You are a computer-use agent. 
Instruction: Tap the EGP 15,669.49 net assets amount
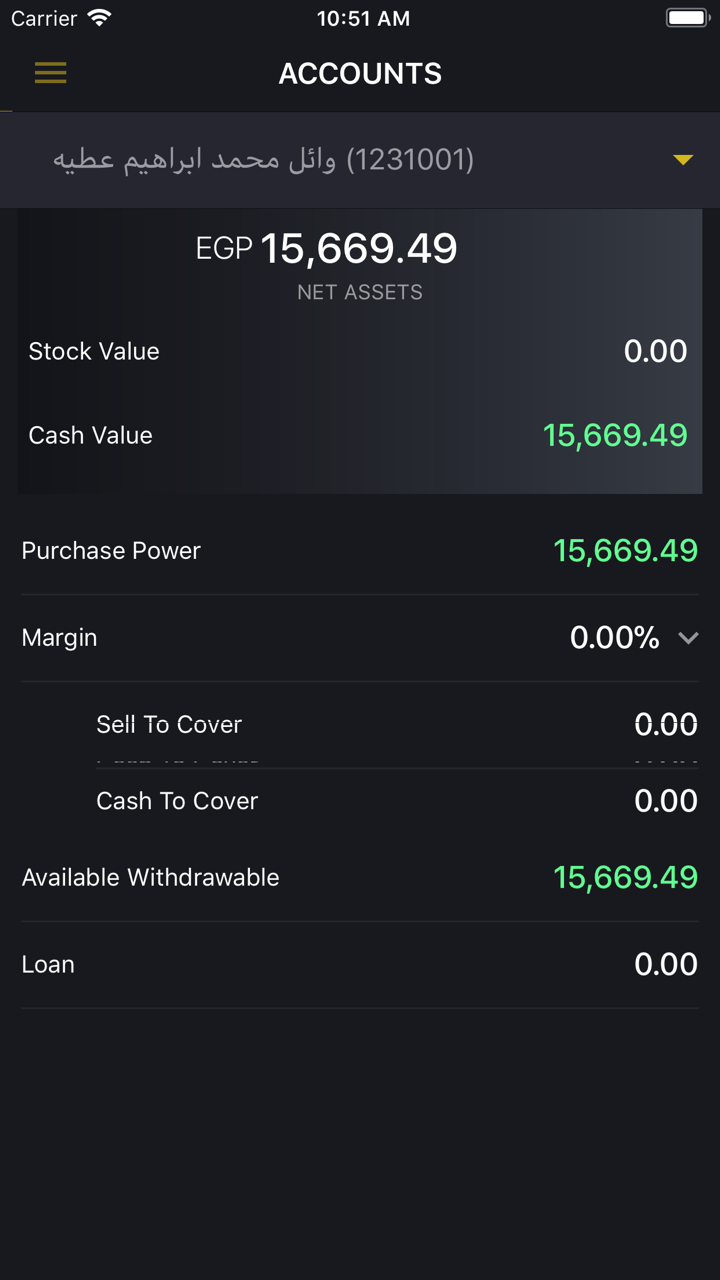click(x=327, y=249)
